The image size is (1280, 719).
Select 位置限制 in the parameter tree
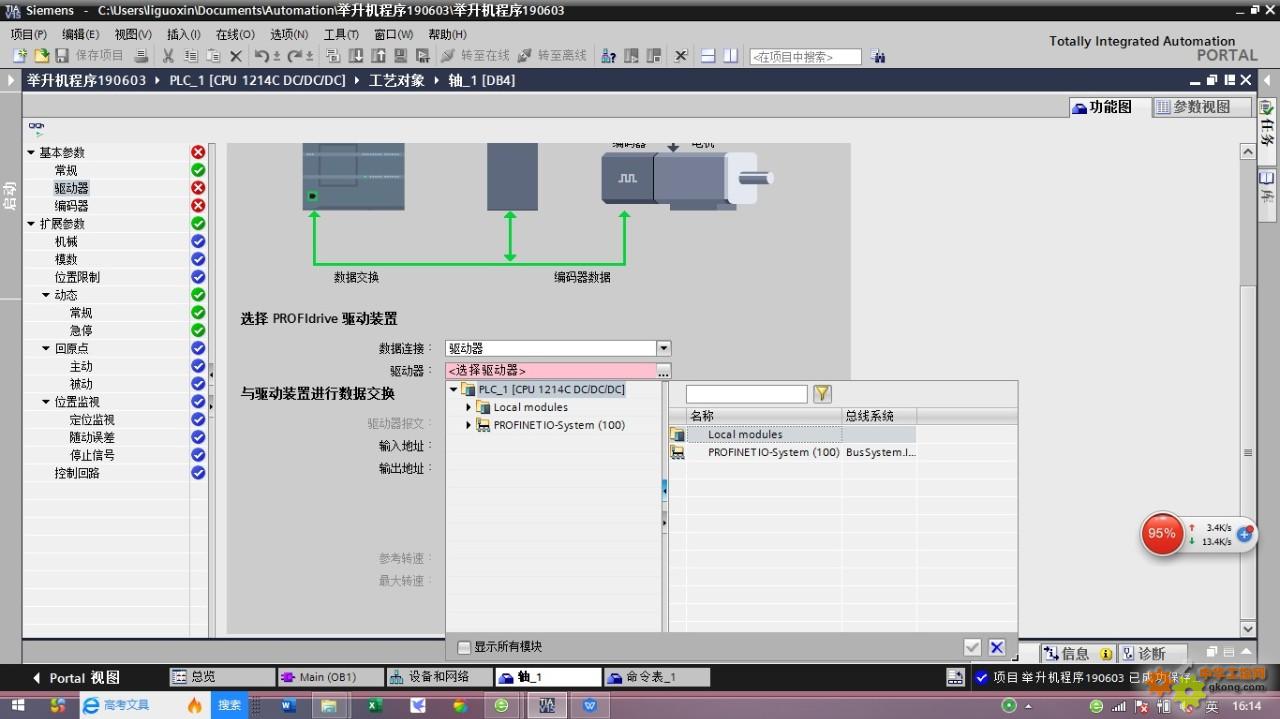click(77, 277)
